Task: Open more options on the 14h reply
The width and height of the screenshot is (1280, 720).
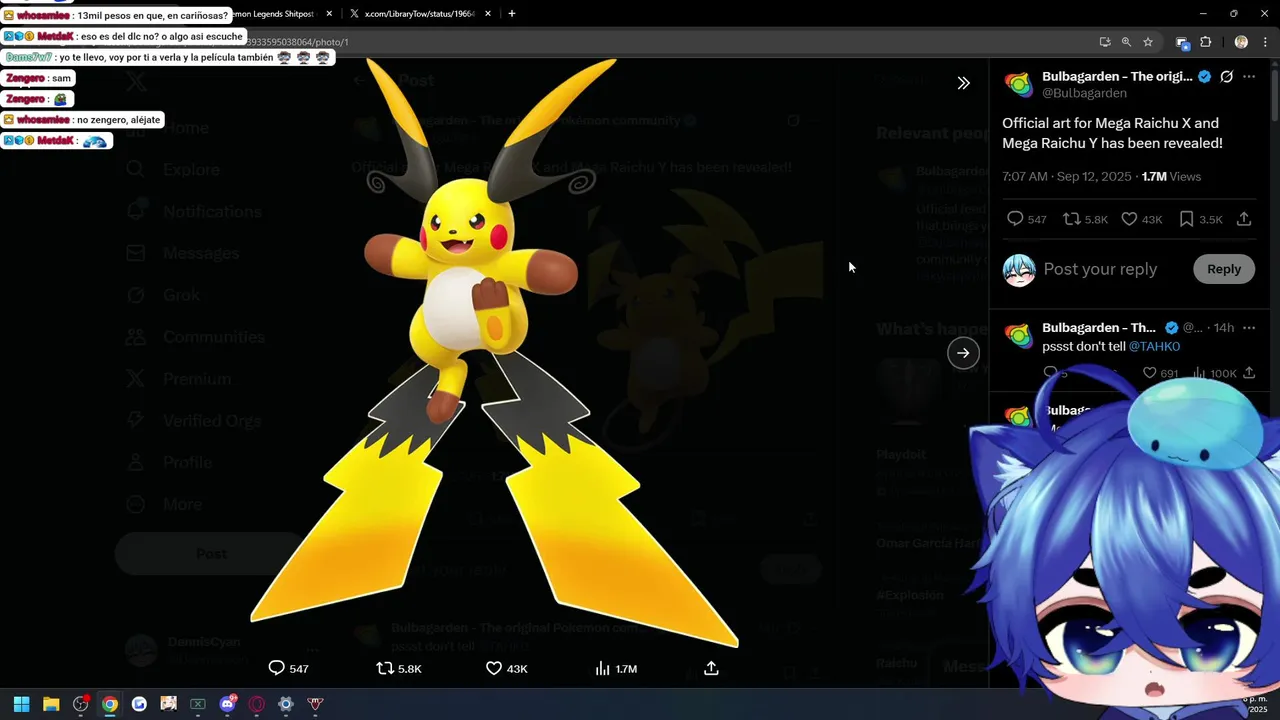Action: click(1248, 327)
